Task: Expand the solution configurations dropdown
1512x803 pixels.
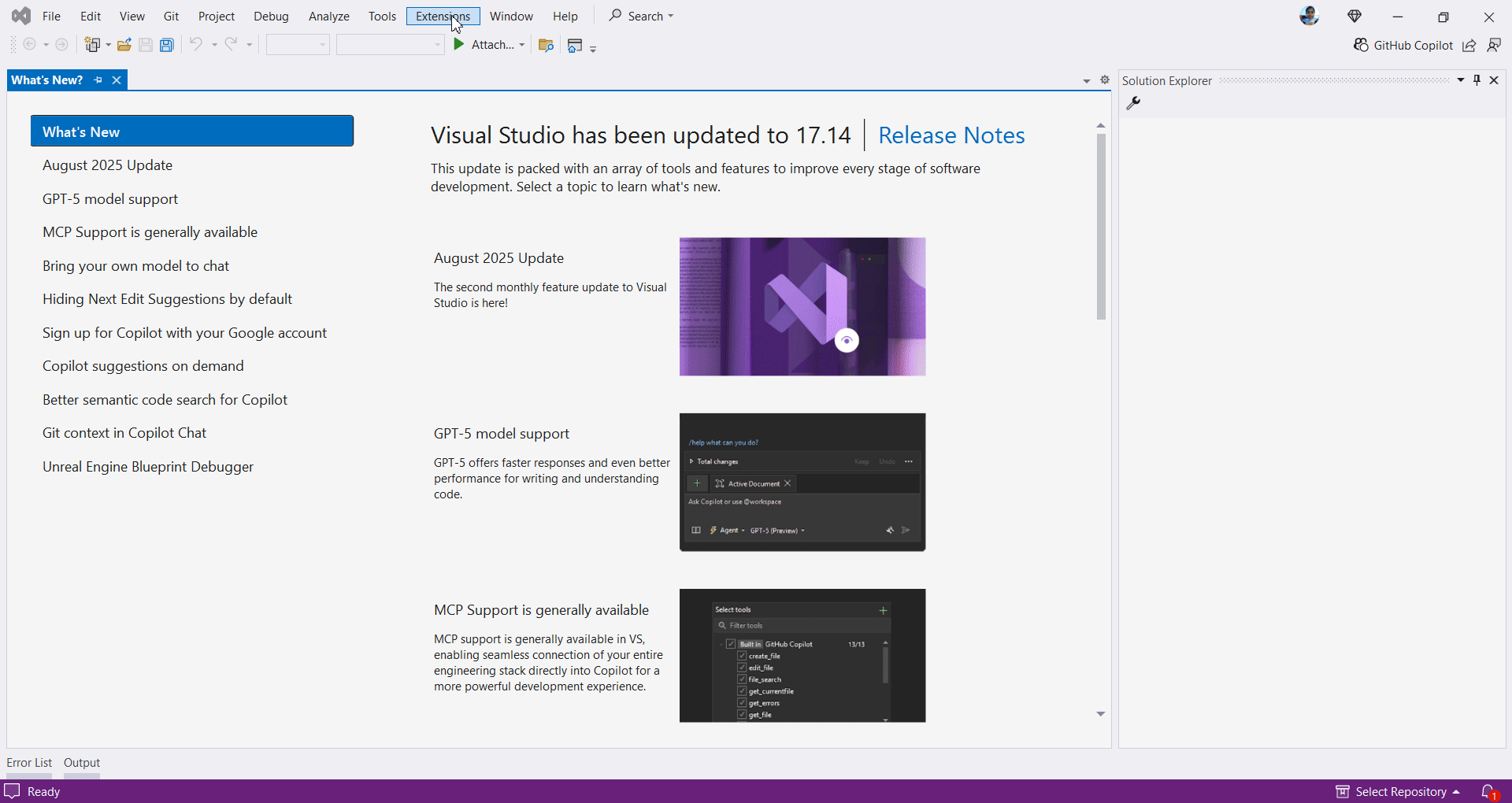Action: [321, 45]
